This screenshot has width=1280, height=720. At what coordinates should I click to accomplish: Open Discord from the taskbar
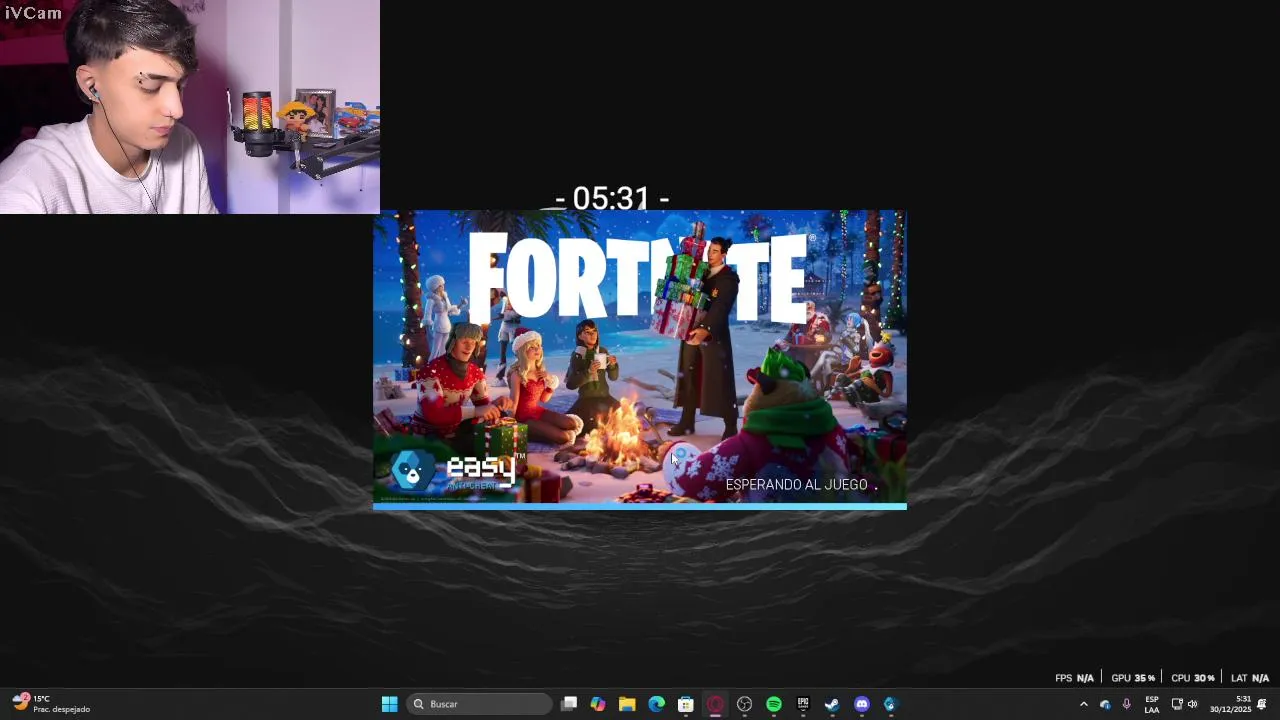[862, 704]
